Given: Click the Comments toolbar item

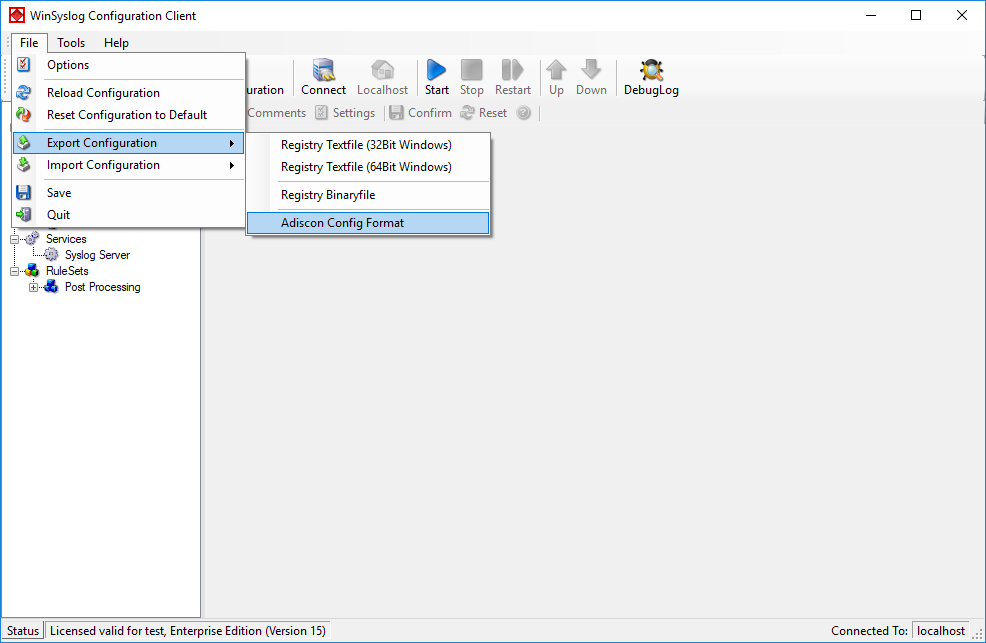Looking at the screenshot, I should pos(276,113).
